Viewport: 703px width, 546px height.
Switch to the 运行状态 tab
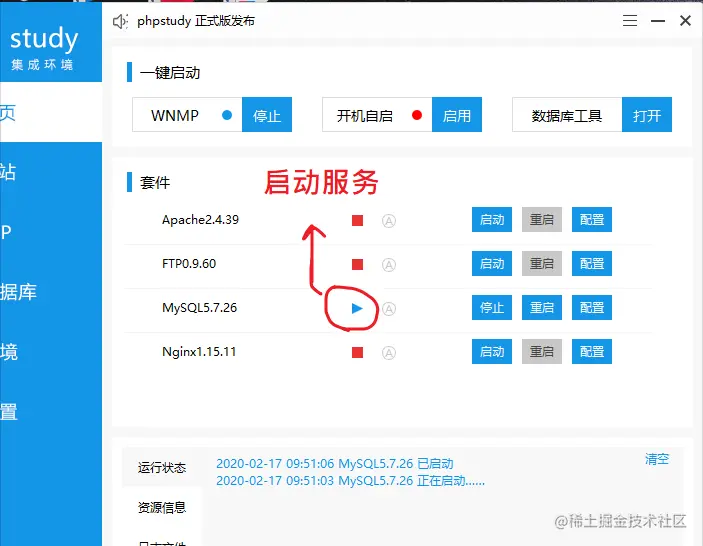162,468
